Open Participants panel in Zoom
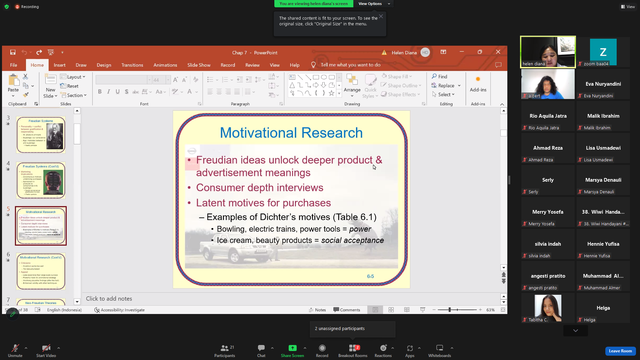 tap(224, 350)
